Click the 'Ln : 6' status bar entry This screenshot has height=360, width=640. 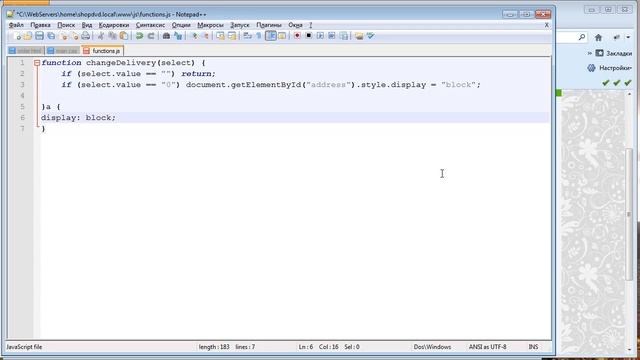pos(306,347)
